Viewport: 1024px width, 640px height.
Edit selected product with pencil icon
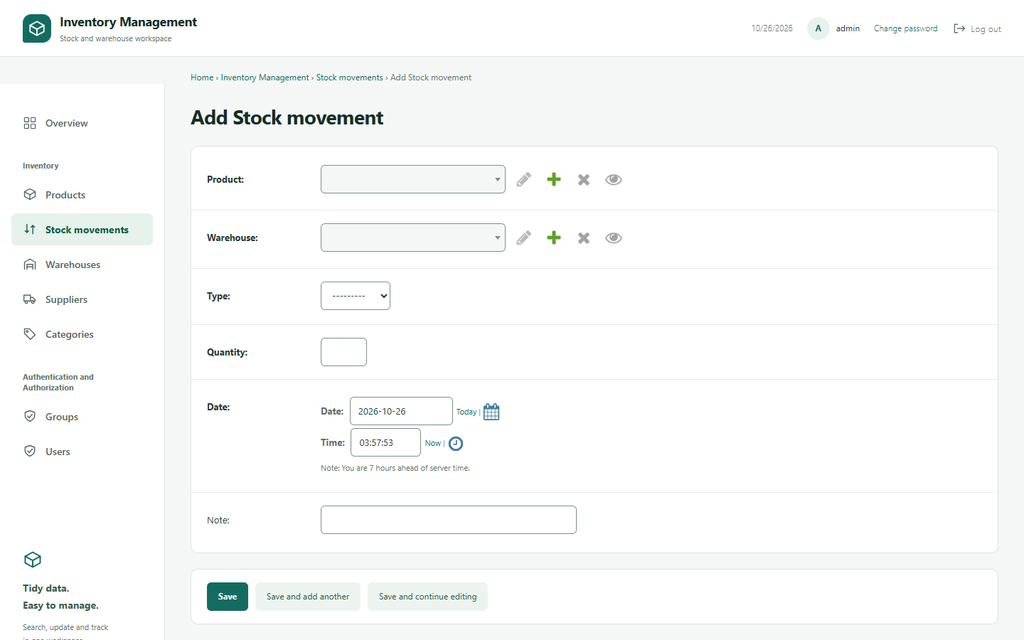[x=524, y=180]
